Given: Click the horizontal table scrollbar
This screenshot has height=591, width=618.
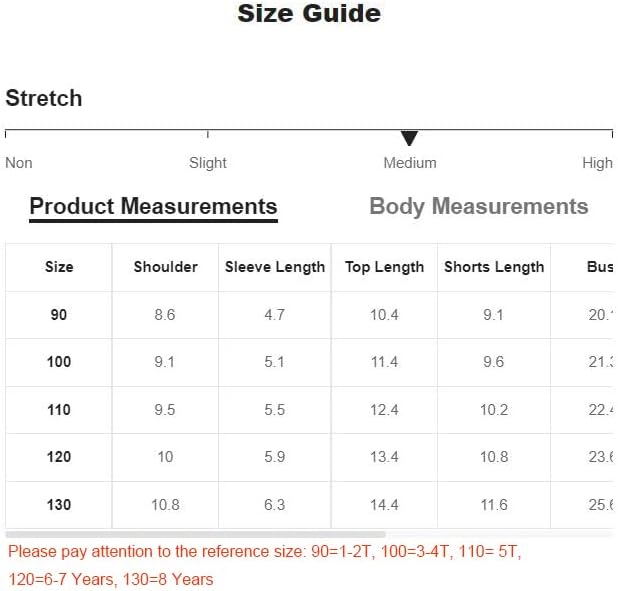Looking at the screenshot, I should [195, 535].
